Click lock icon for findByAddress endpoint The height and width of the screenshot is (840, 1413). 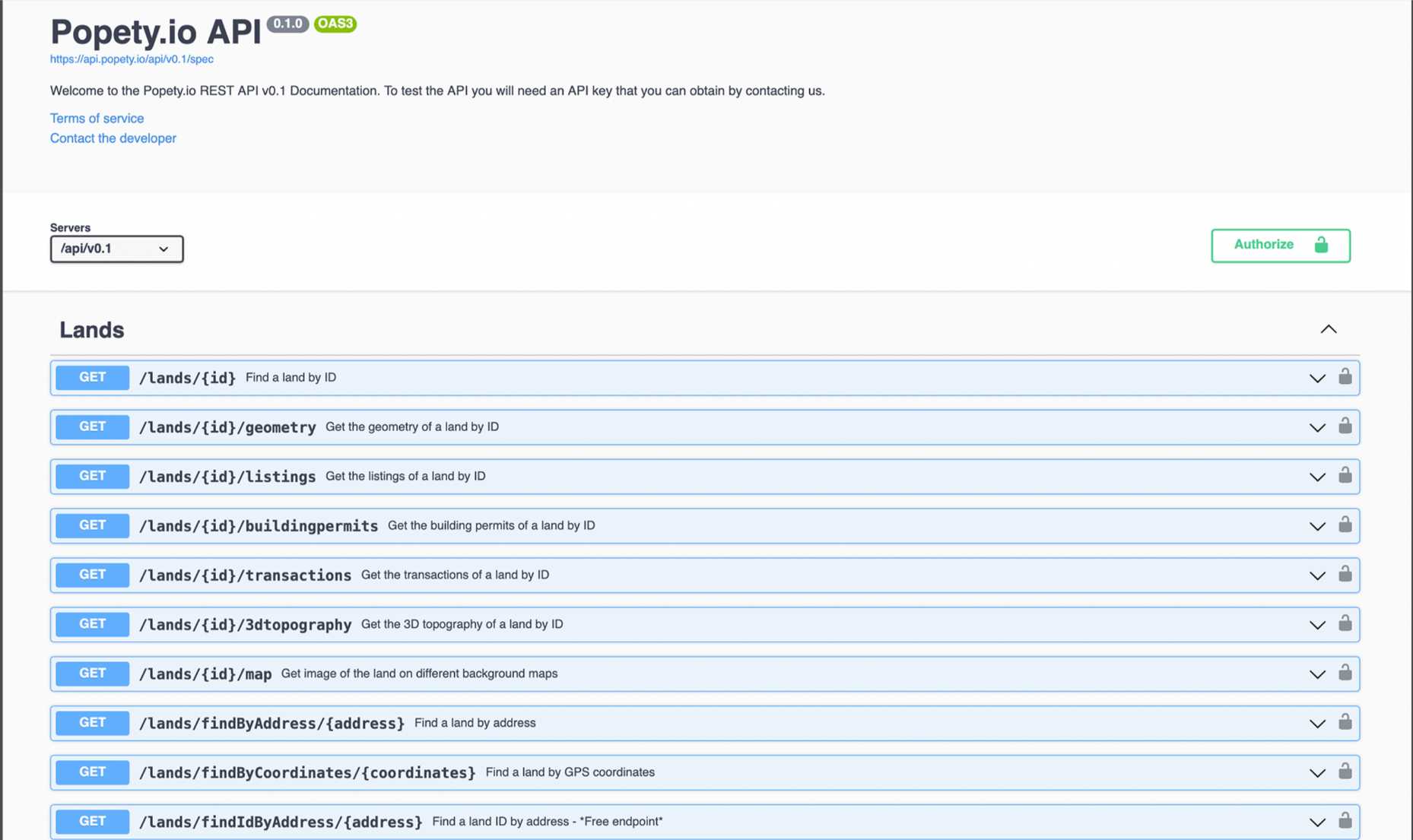(1345, 722)
